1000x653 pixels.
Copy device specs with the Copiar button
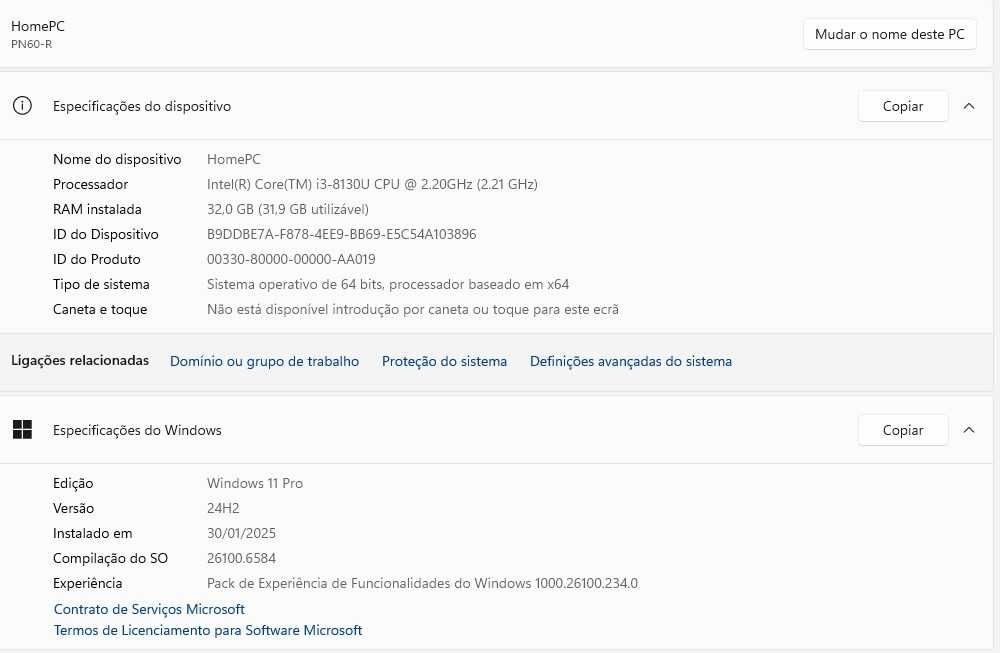[902, 106]
